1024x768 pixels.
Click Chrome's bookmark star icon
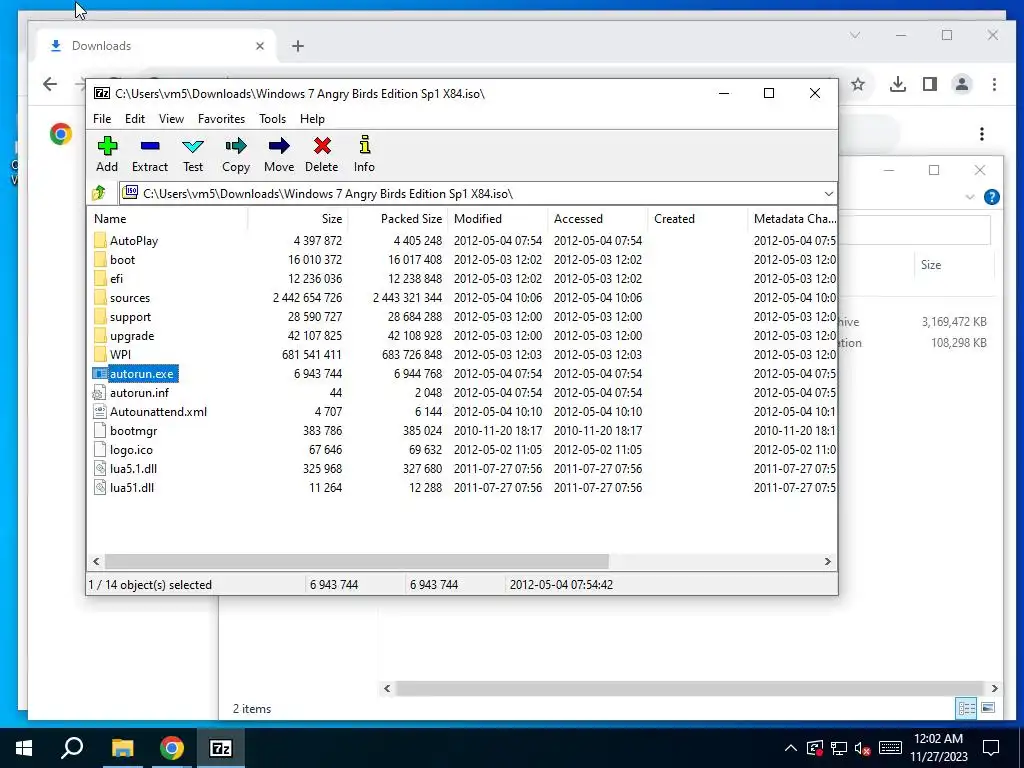(x=858, y=84)
